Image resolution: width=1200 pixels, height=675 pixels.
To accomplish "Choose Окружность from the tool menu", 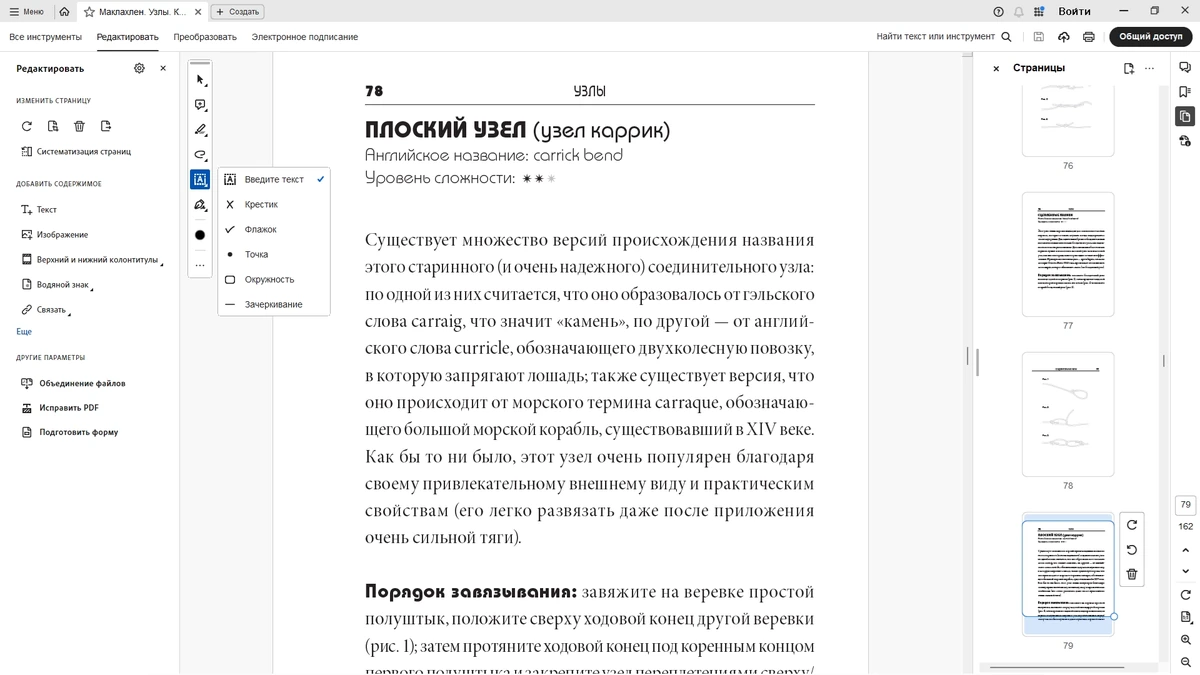I will 274,279.
